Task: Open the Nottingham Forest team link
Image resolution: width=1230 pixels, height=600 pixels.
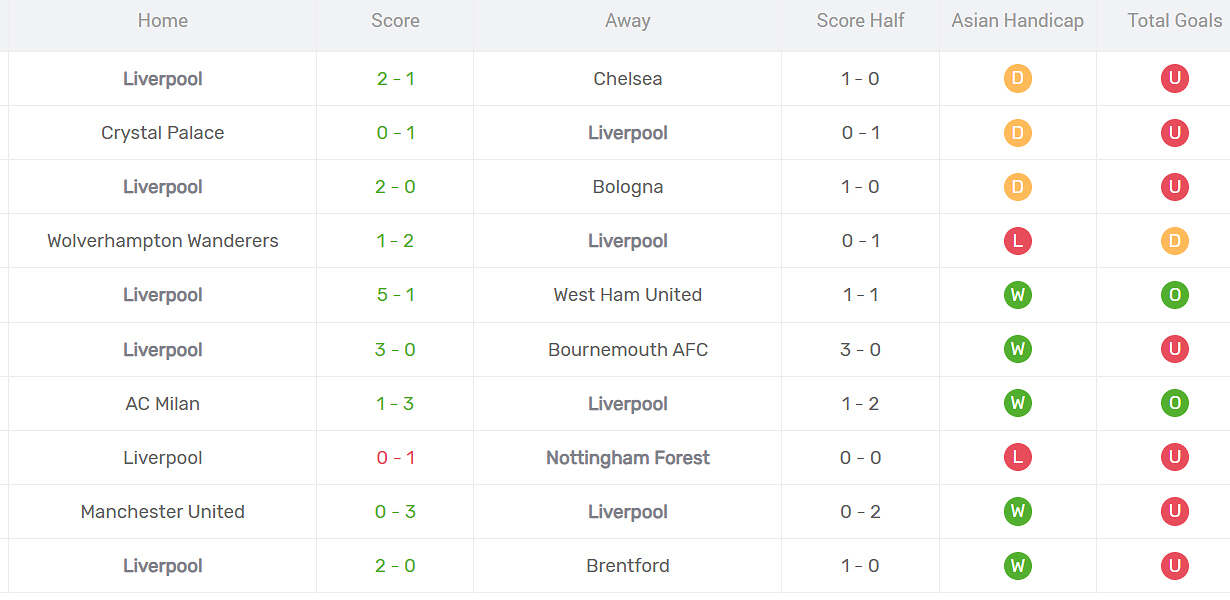Action: (627, 457)
